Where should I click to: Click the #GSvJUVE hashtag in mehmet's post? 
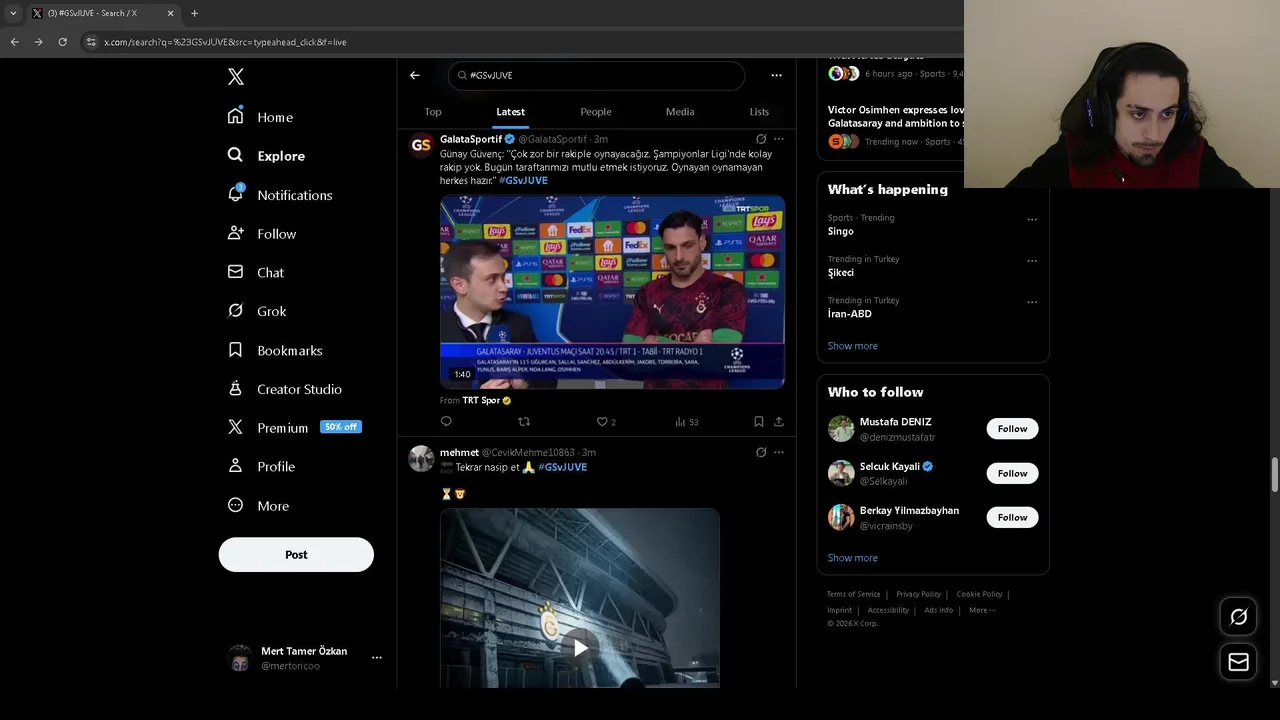(562, 467)
